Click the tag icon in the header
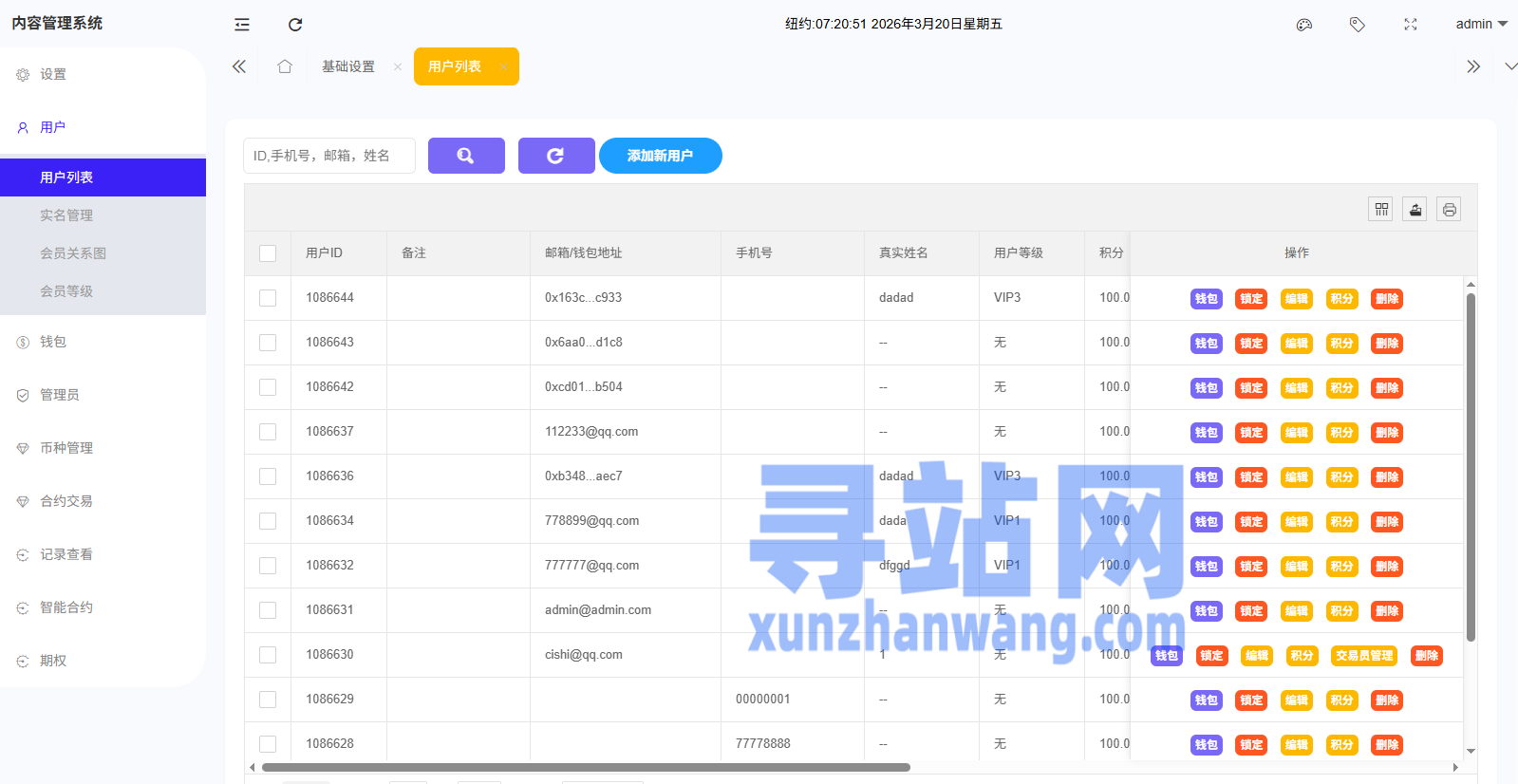 click(1358, 25)
